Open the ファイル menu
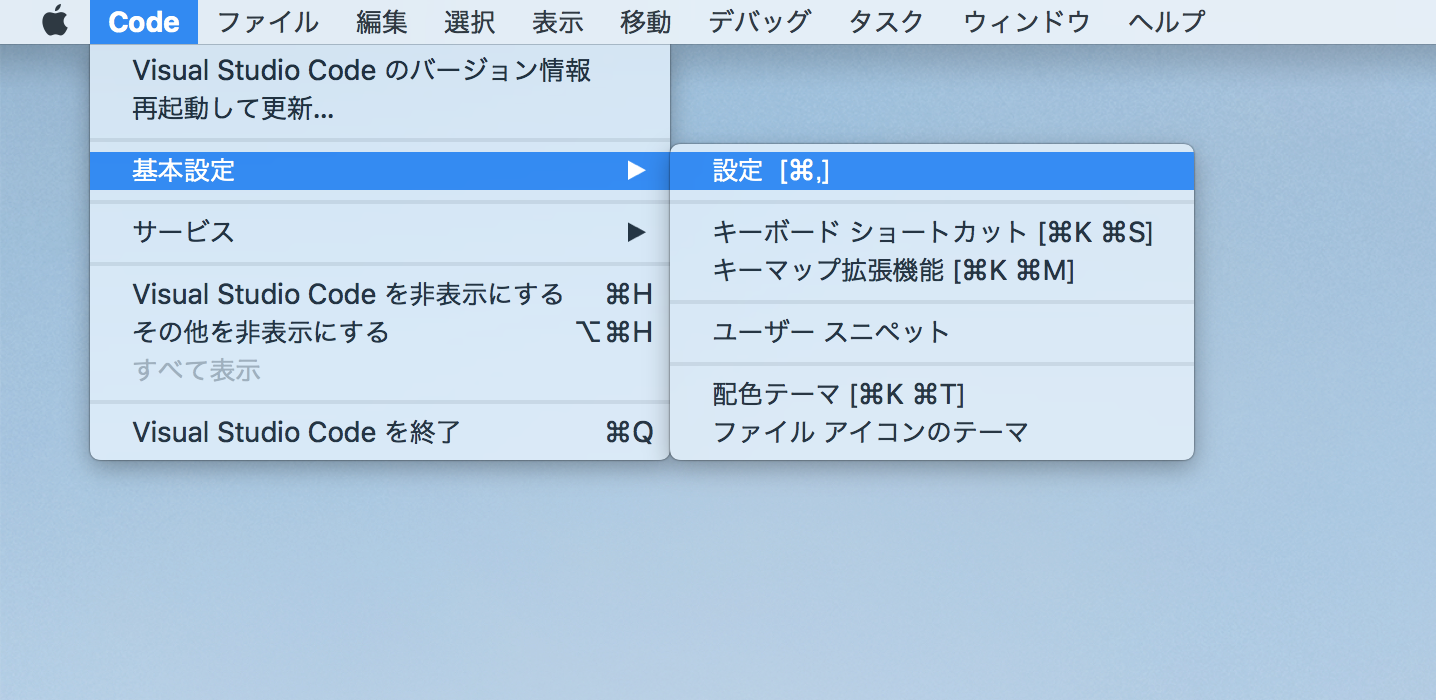This screenshot has width=1436, height=700. (266, 21)
